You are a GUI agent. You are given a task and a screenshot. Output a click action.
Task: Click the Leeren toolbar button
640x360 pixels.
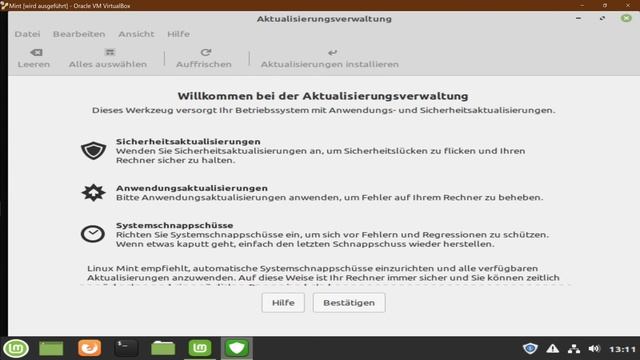click(x=34, y=58)
